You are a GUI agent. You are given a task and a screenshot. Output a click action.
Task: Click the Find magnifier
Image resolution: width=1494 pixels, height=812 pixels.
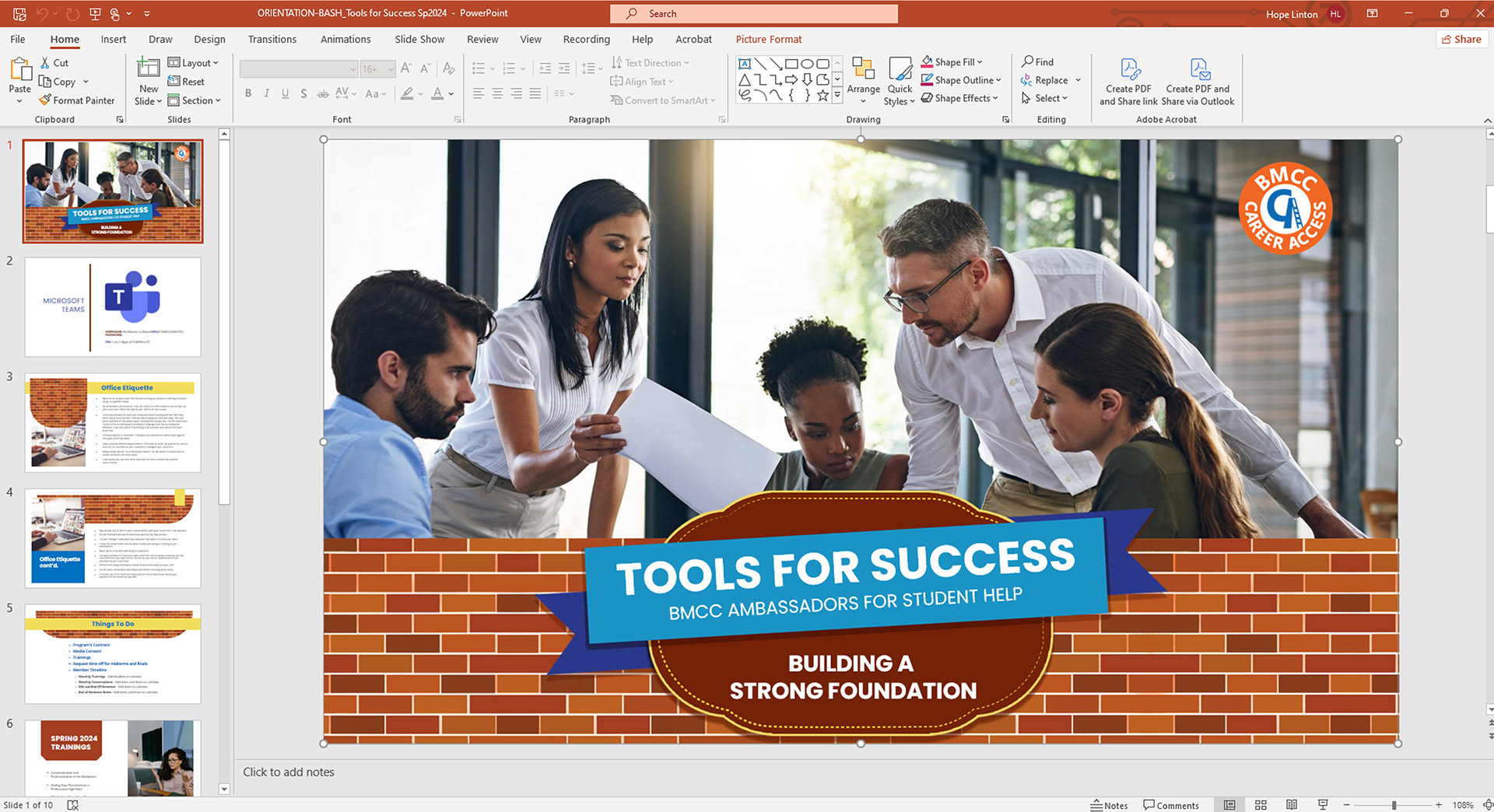pyautogui.click(x=1028, y=61)
